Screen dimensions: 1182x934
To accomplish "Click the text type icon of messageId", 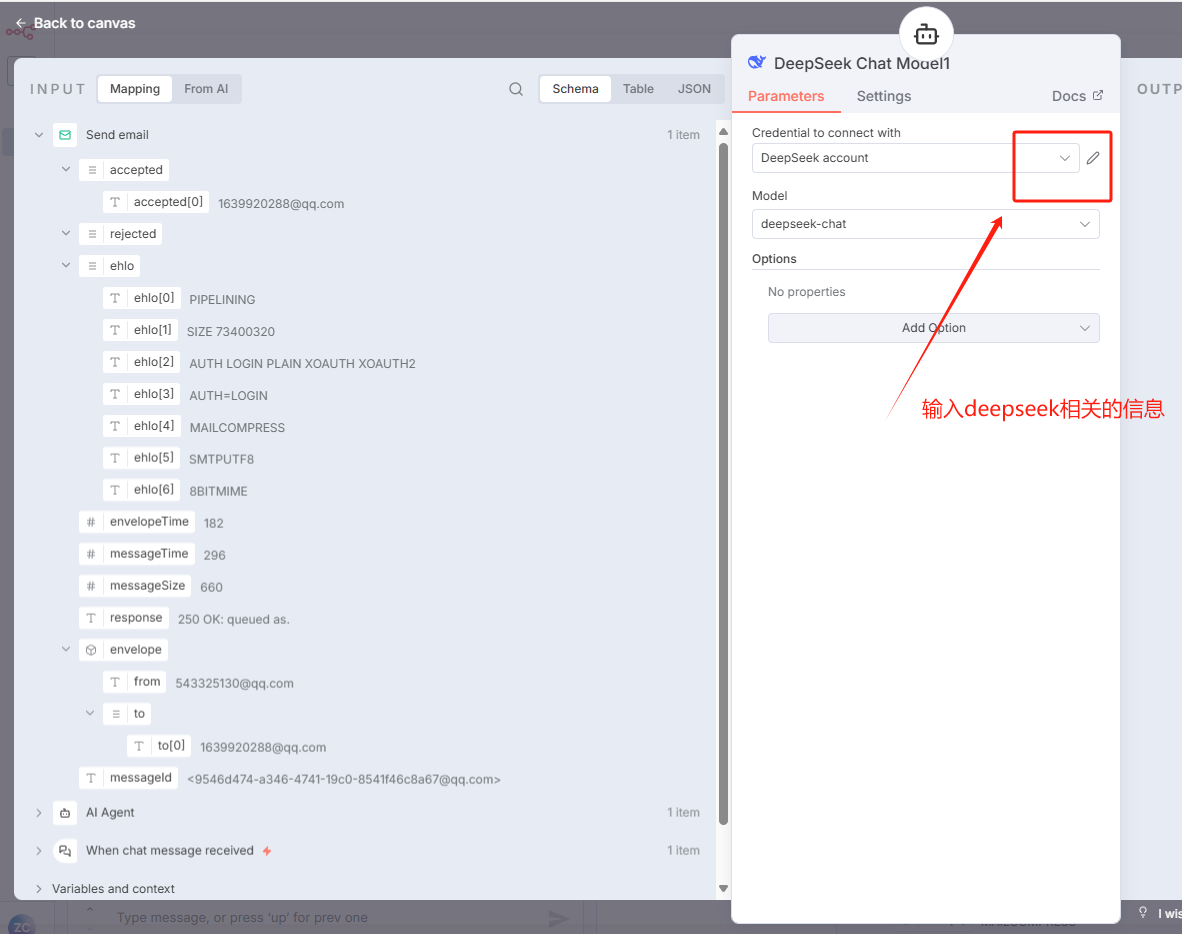I will click(90, 777).
